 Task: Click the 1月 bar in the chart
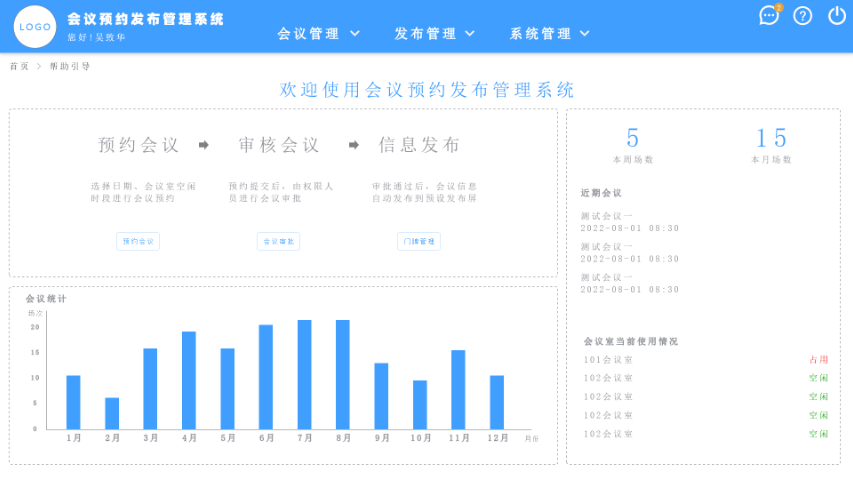[73, 402]
